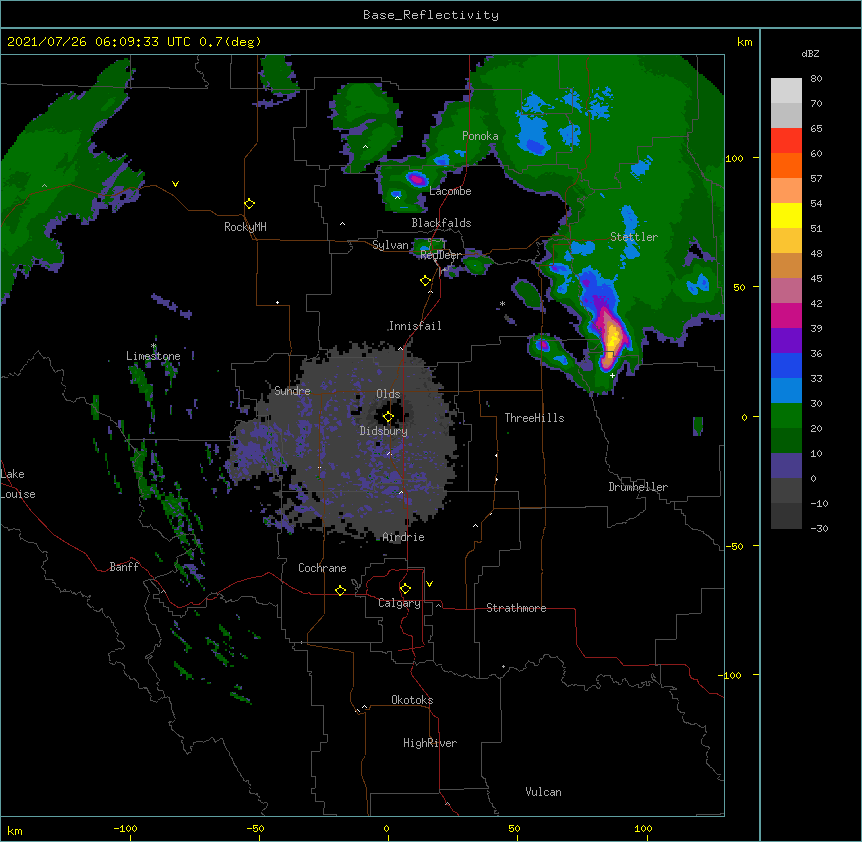
Task: Pick the bright green 20-30 dBZ legend swatch
Action: [x=786, y=416]
